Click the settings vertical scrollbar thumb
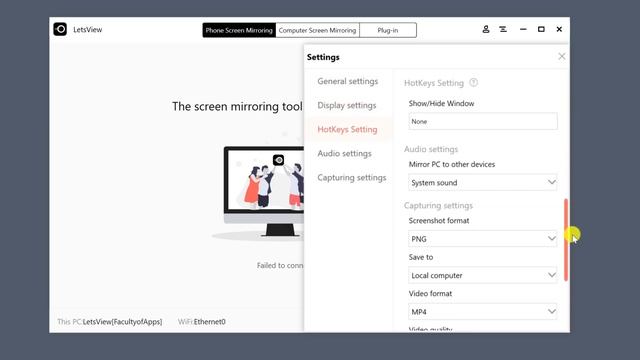The width and height of the screenshot is (640, 360). tap(566, 240)
